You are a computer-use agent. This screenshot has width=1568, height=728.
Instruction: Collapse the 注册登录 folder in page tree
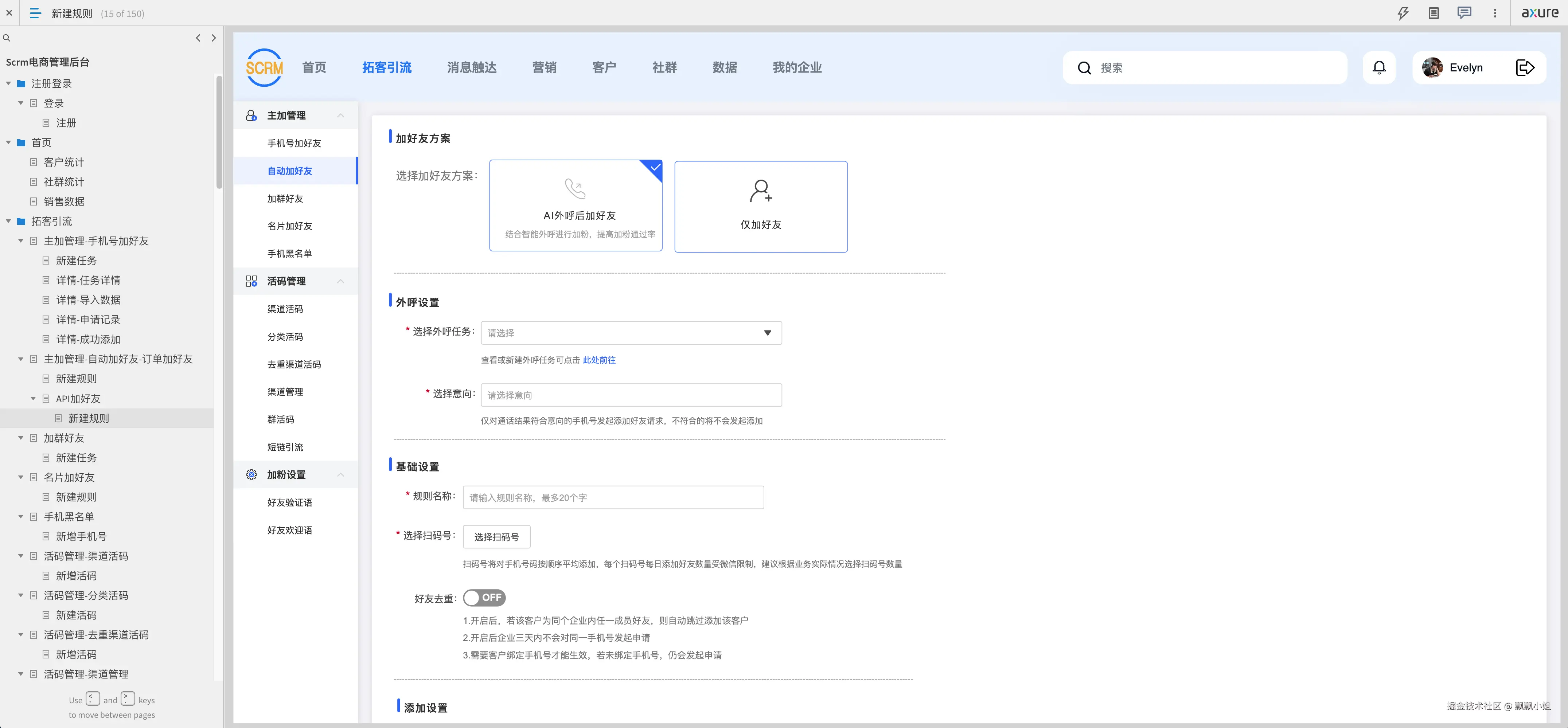pos(8,83)
